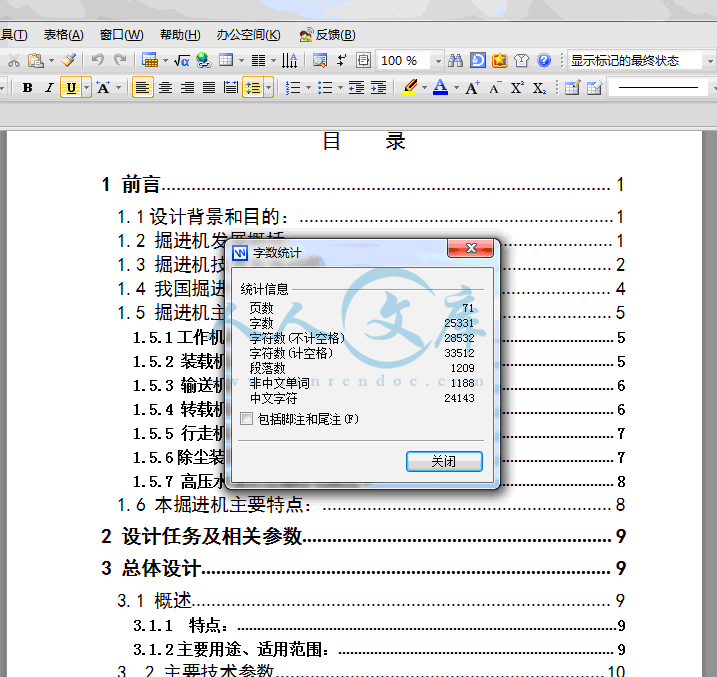The width and height of the screenshot is (717, 677).
Task: Open the numbered list dropdown arrow
Action: click(308, 87)
